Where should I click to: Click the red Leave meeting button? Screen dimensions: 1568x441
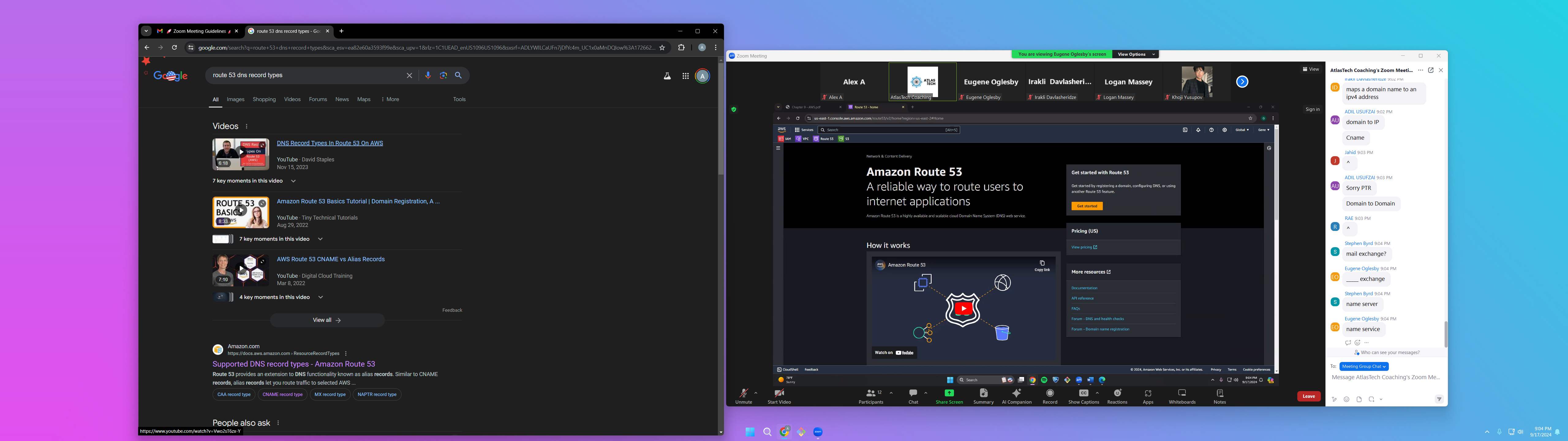click(1308, 397)
